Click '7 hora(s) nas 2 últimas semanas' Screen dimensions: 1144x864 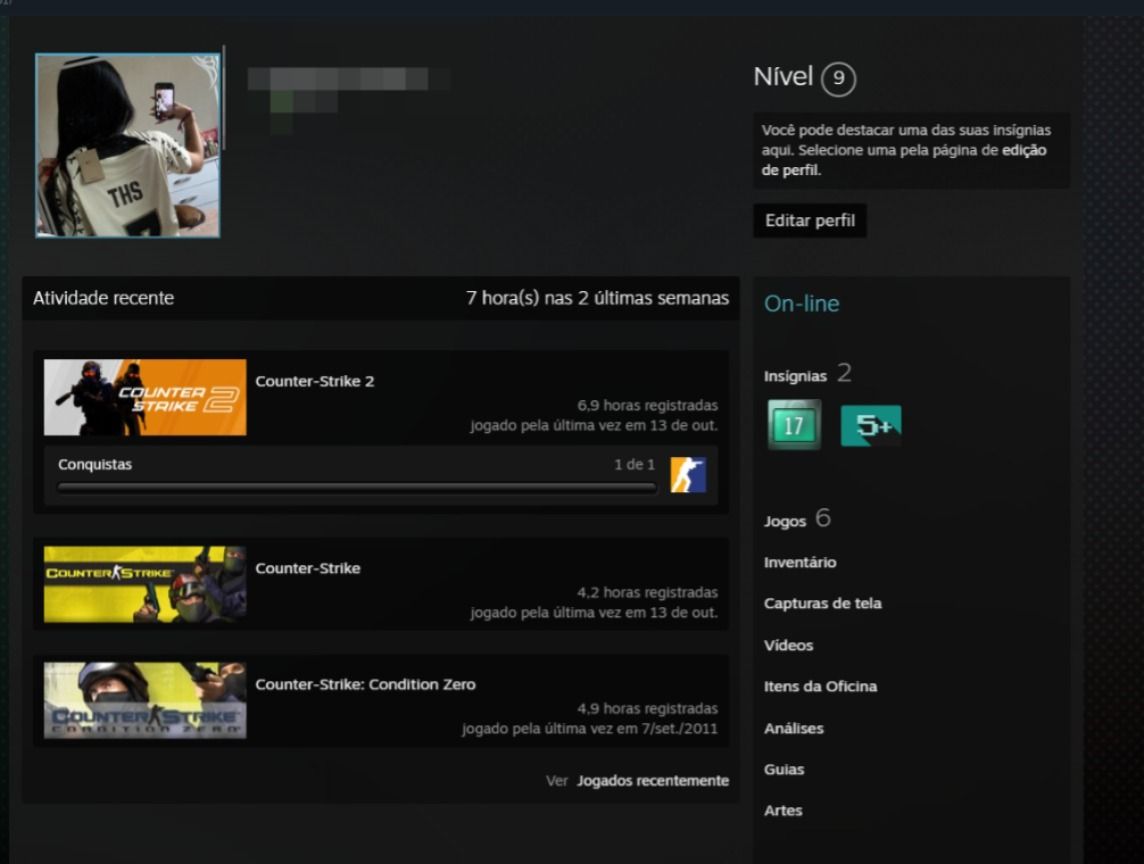click(597, 298)
